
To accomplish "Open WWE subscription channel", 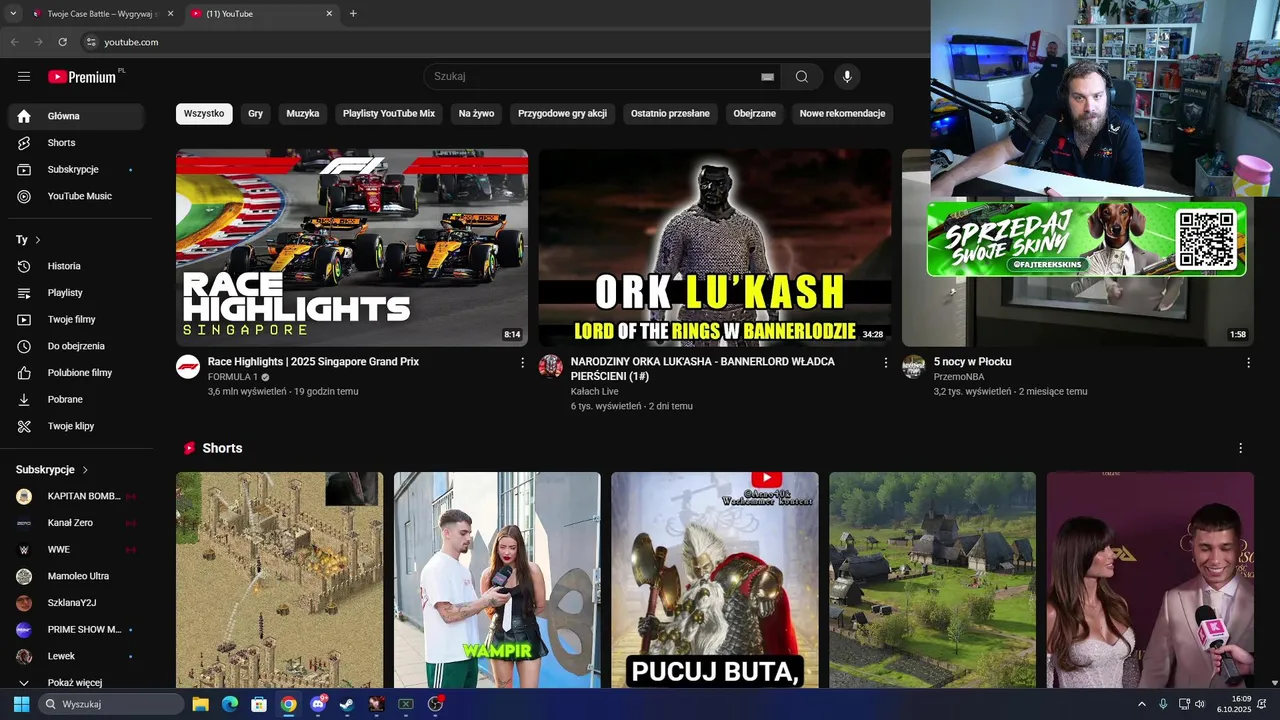I will click(76, 549).
